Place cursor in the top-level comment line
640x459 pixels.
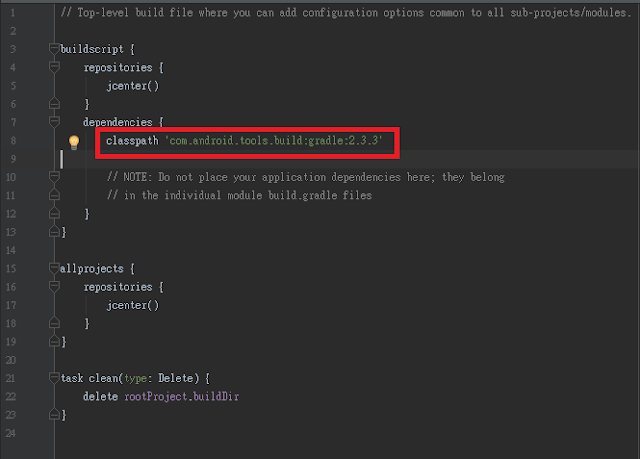pyautogui.click(x=300, y=12)
